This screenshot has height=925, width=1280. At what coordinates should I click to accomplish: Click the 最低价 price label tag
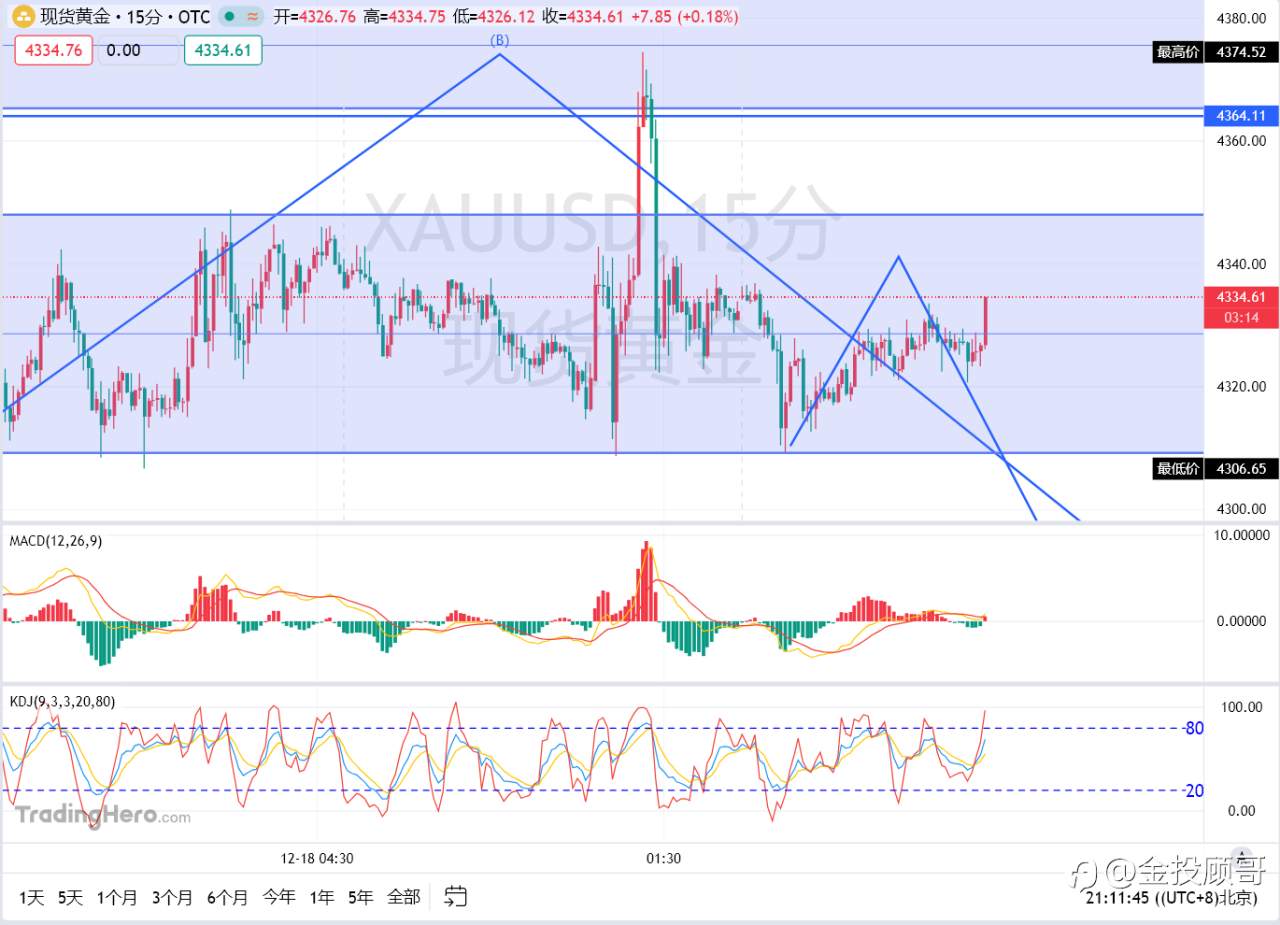click(1177, 468)
